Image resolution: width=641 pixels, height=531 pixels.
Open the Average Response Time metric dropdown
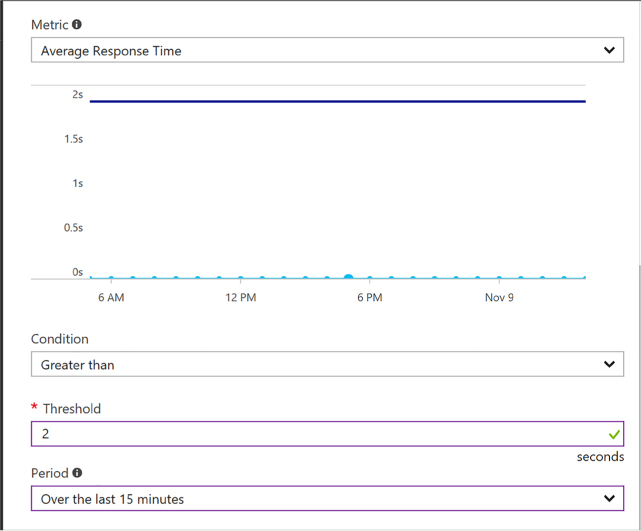click(x=327, y=50)
